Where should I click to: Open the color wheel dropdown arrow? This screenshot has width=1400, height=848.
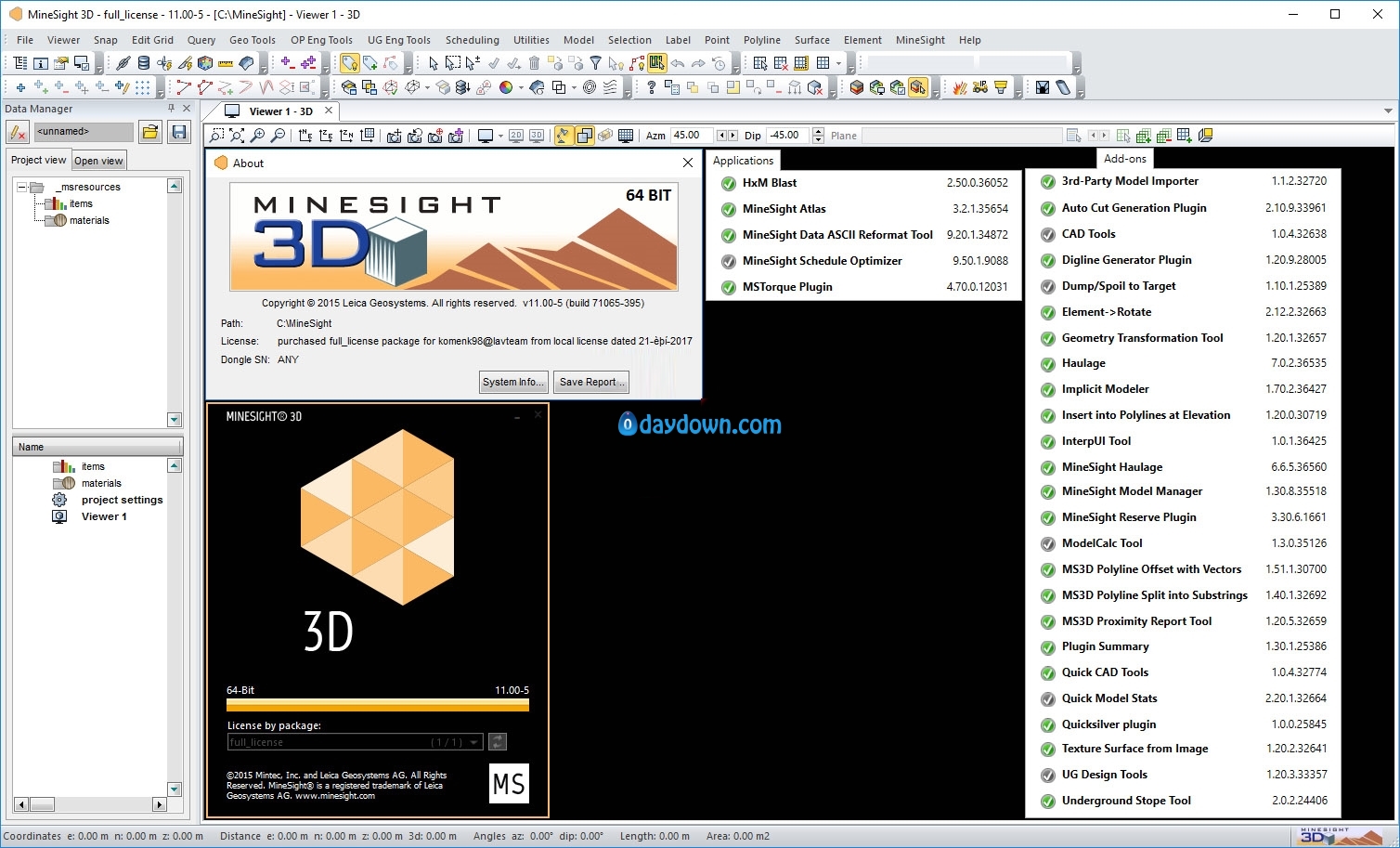tap(520, 87)
